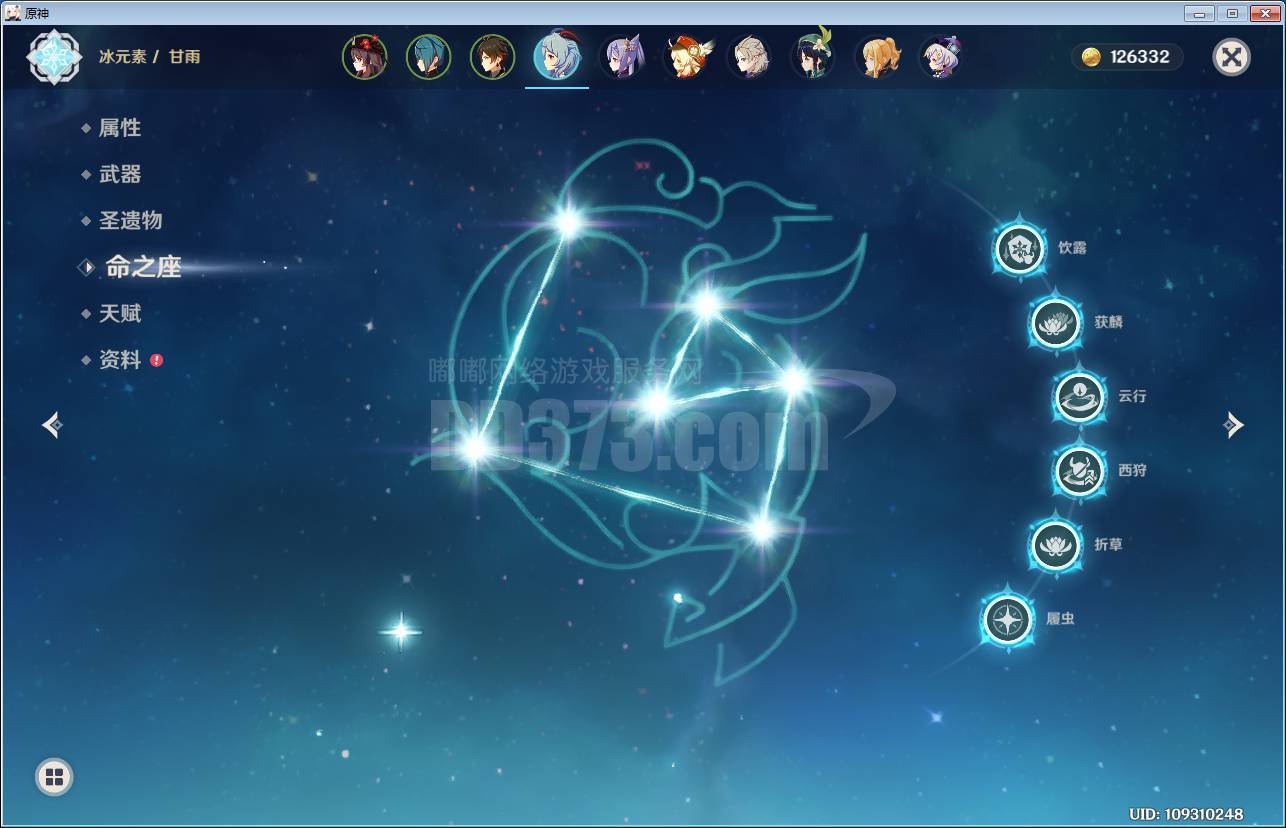
Task: Switch to the Zhongli avatar
Action: (492, 57)
